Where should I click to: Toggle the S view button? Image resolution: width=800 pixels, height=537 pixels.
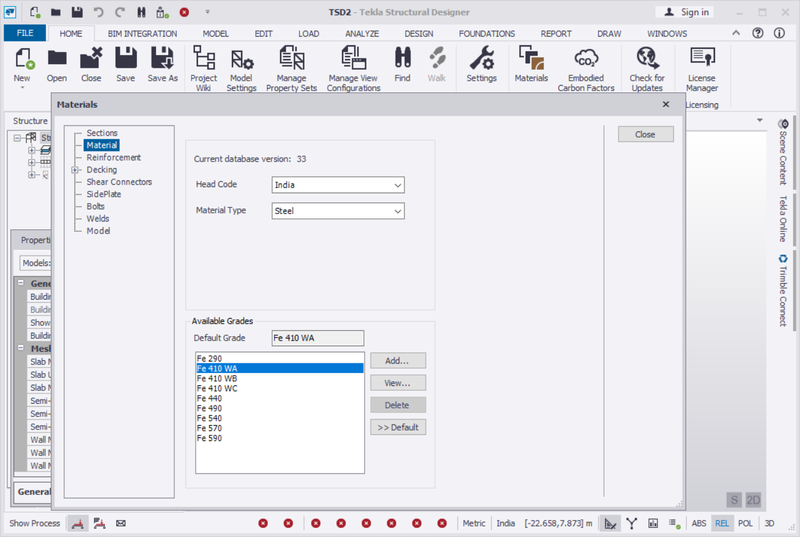pyautogui.click(x=734, y=500)
